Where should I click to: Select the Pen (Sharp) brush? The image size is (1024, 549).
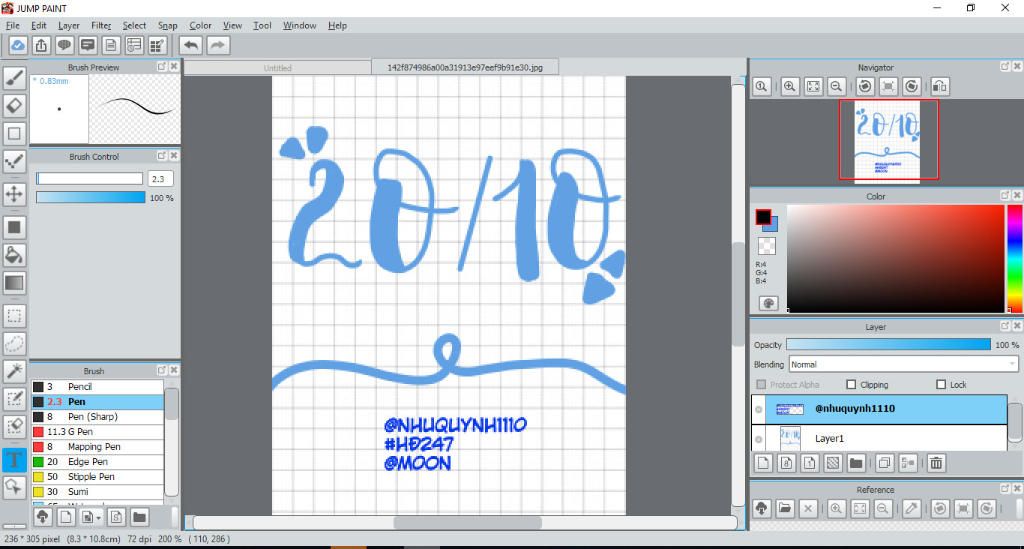97,416
